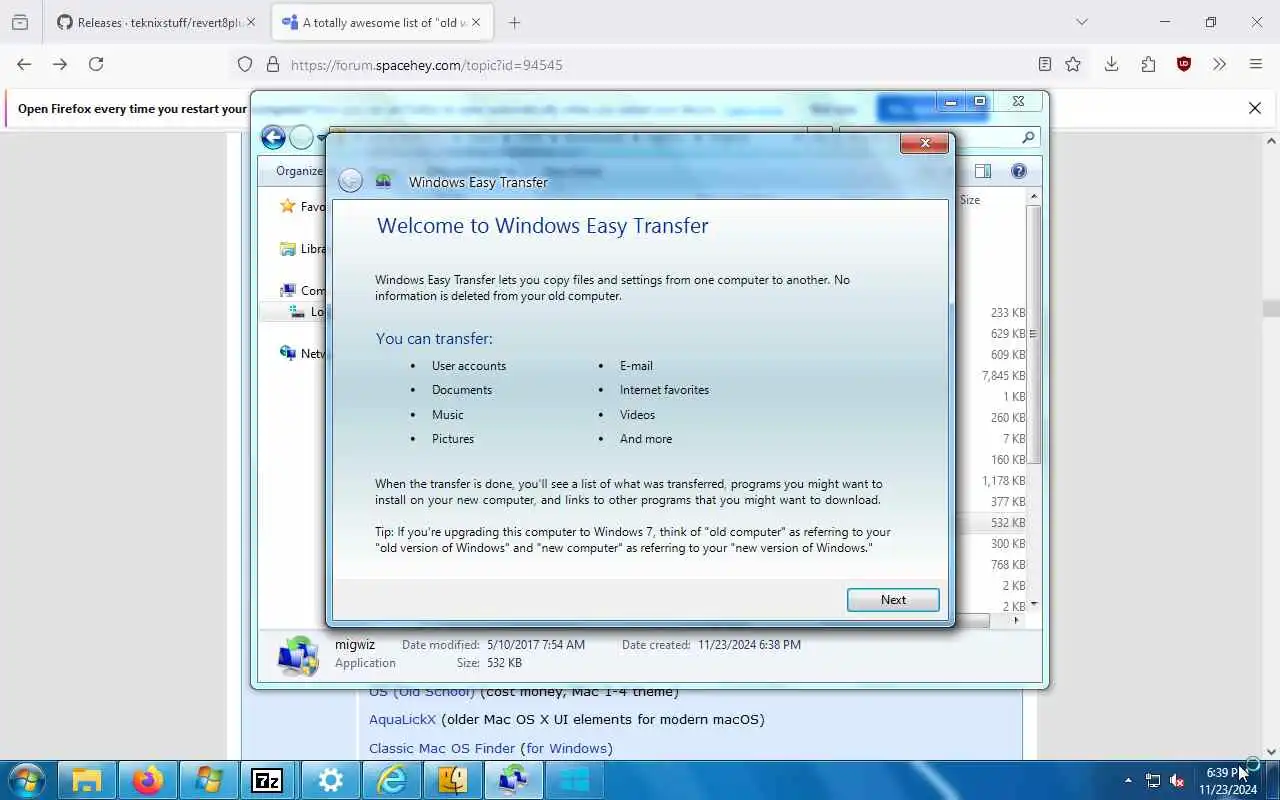Click Explorer's forward navigation button
Image resolution: width=1280 pixels, height=800 pixels.
301,137
